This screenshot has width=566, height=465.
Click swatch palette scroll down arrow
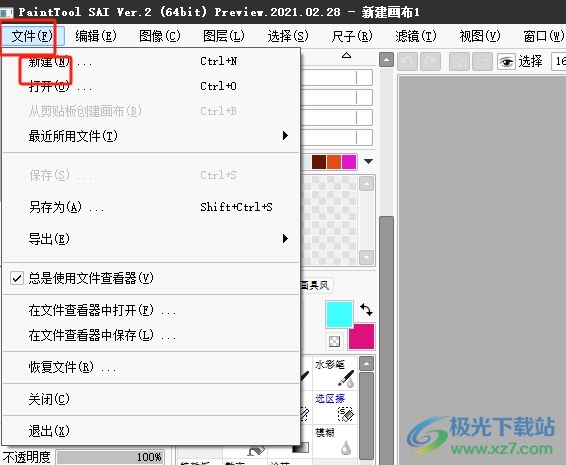[x=367, y=257]
